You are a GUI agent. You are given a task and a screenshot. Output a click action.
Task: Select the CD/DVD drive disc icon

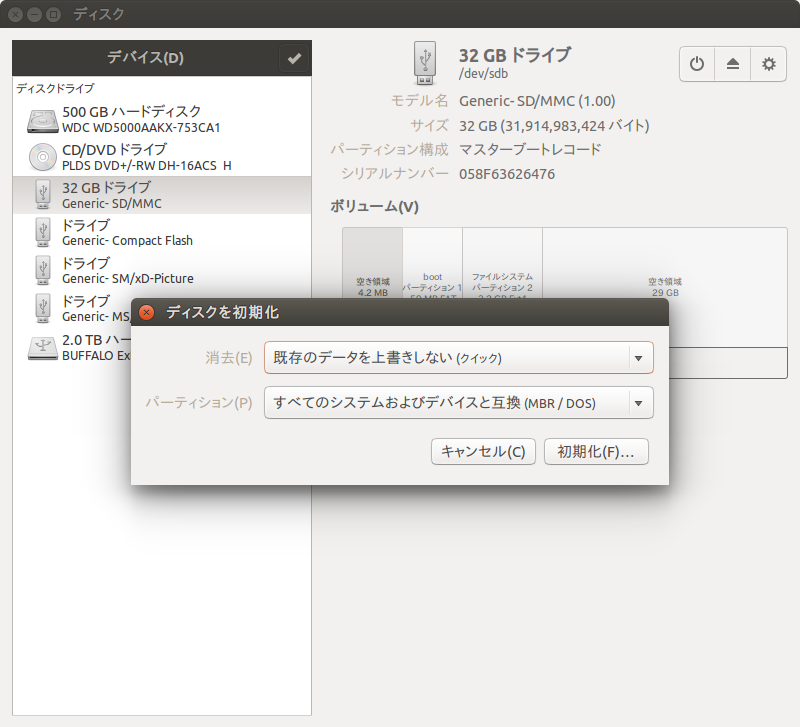[x=42, y=157]
